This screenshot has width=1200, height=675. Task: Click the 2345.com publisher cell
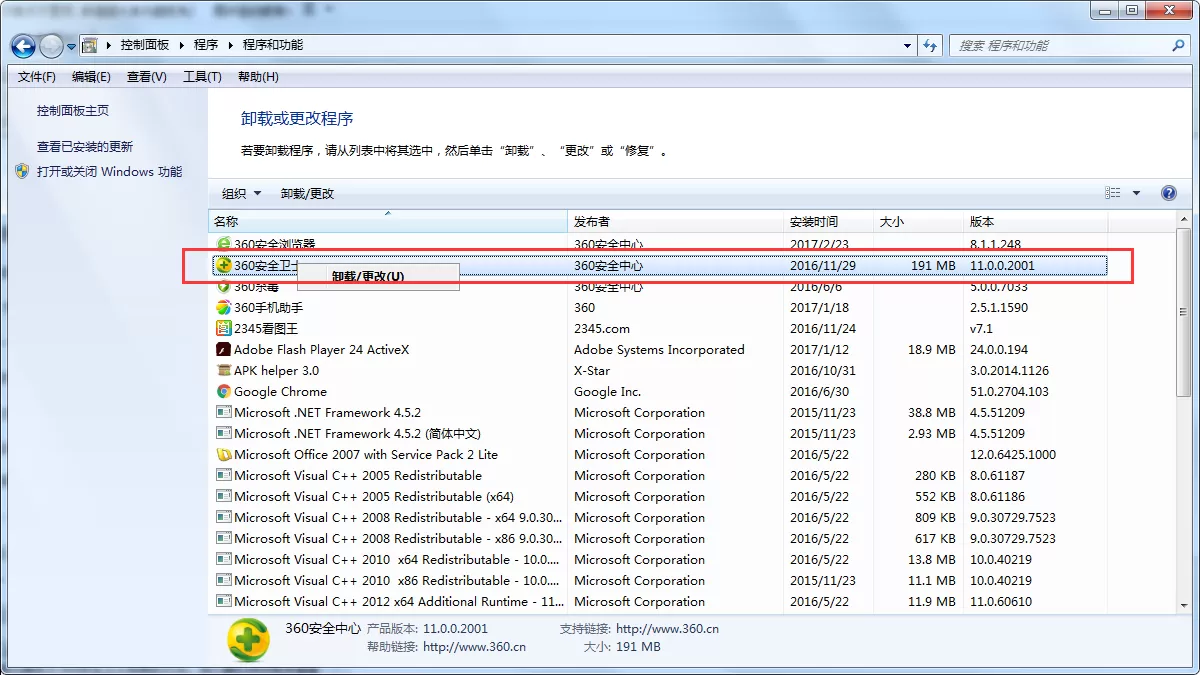[x=602, y=329]
